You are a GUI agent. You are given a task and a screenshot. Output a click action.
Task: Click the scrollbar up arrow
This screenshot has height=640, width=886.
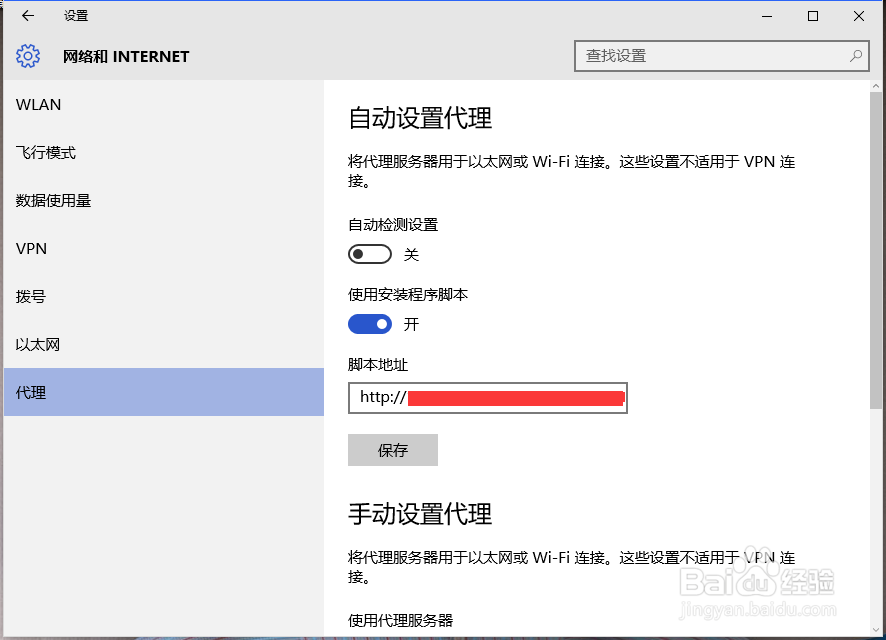coord(875,86)
